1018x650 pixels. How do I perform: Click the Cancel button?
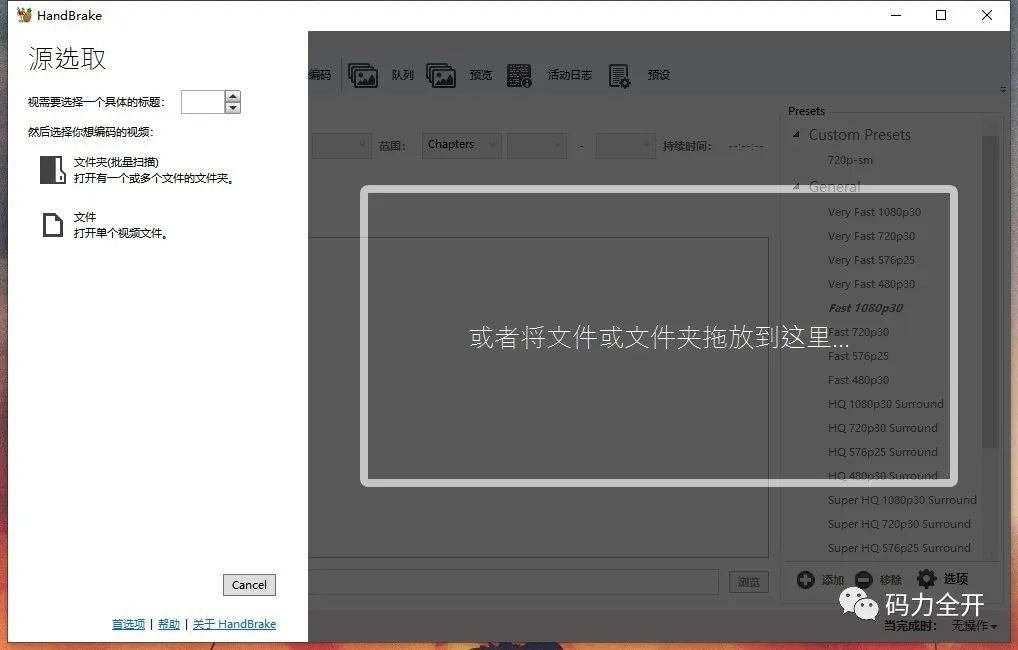[249, 585]
